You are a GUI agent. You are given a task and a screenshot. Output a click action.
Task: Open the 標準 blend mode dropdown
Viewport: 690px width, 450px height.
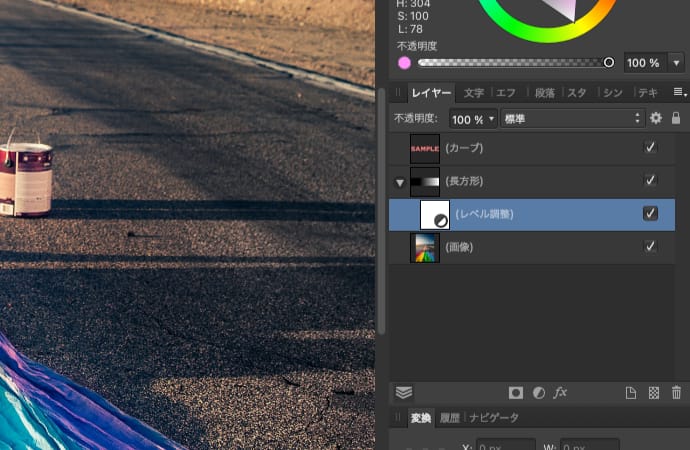pyautogui.click(x=571, y=118)
